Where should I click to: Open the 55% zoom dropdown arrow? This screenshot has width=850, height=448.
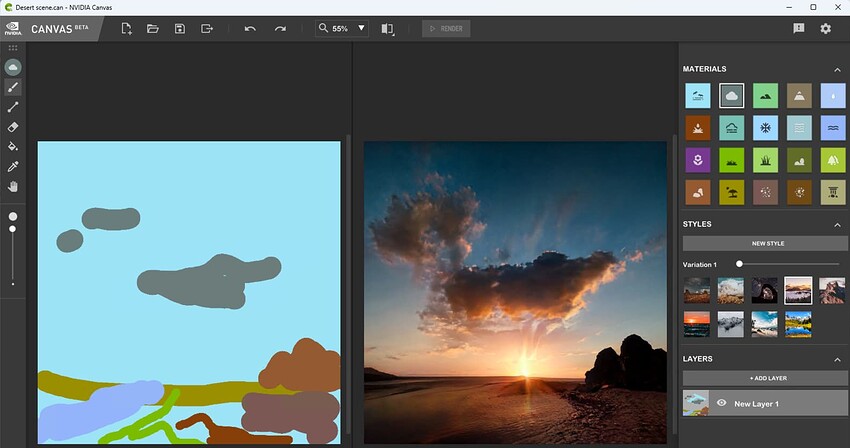361,28
